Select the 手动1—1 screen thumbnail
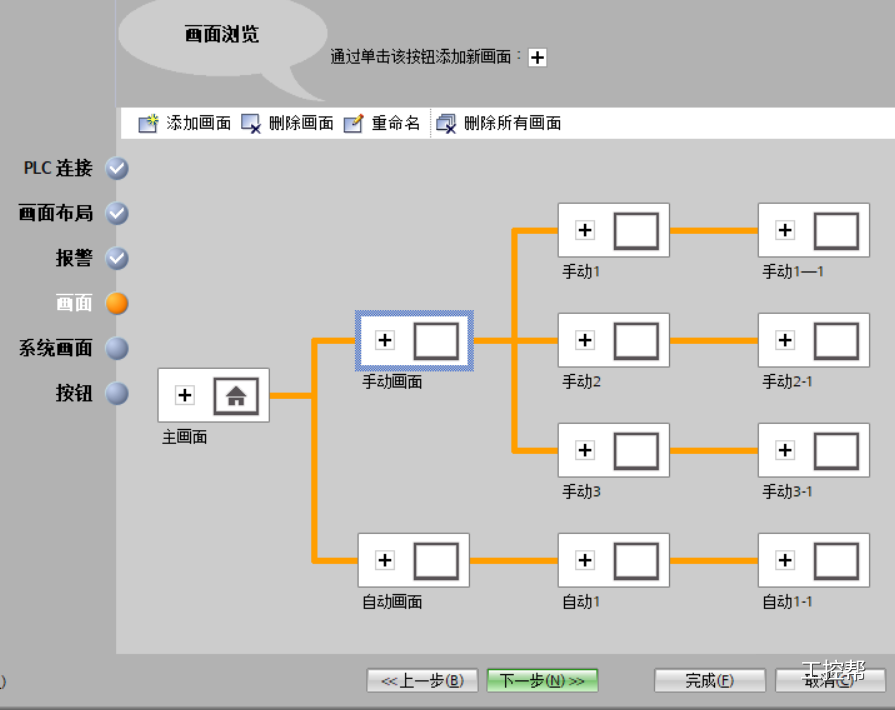Screen dimensions: 895x710 pos(836,231)
